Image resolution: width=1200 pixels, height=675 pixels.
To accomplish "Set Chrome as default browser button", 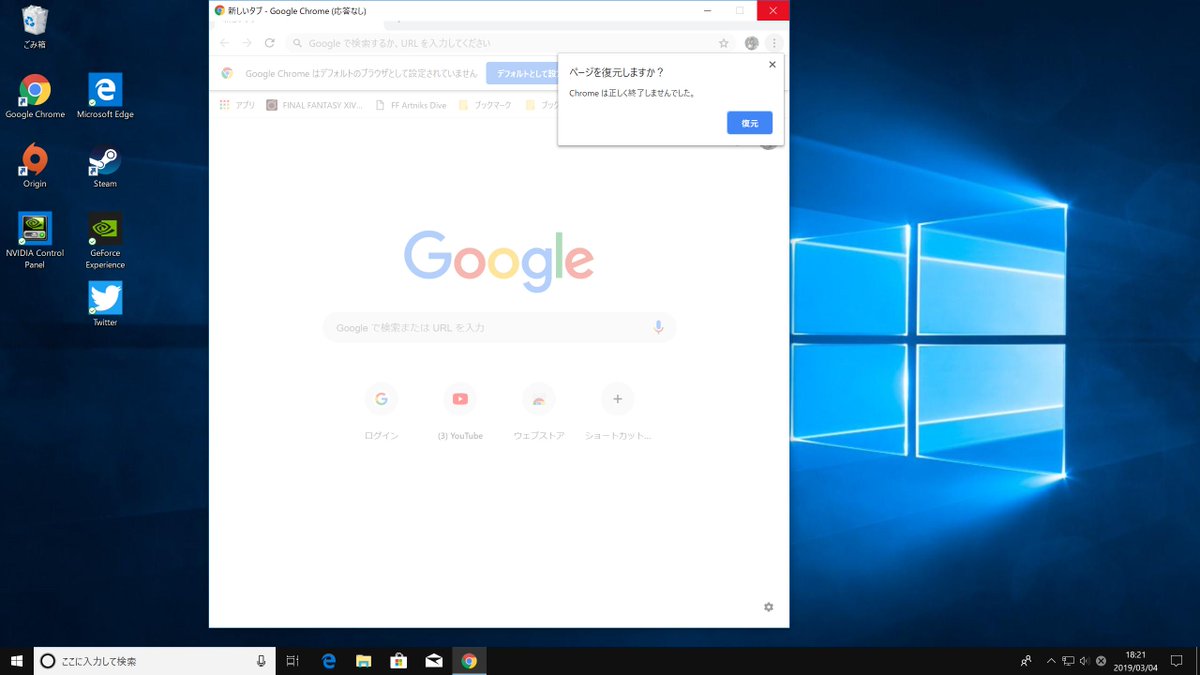I will point(522,73).
